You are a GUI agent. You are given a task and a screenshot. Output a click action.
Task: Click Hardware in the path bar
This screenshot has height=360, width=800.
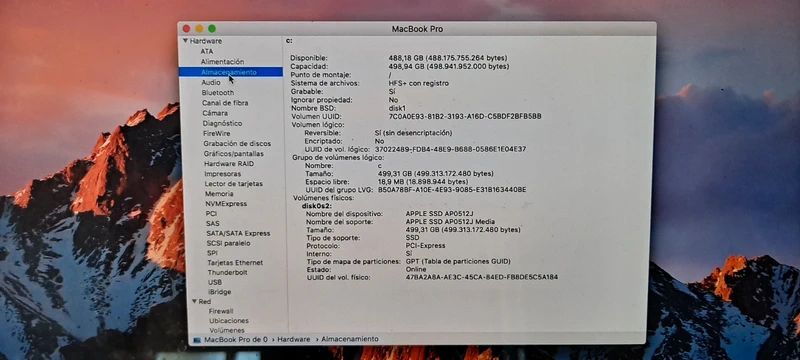pyautogui.click(x=294, y=339)
